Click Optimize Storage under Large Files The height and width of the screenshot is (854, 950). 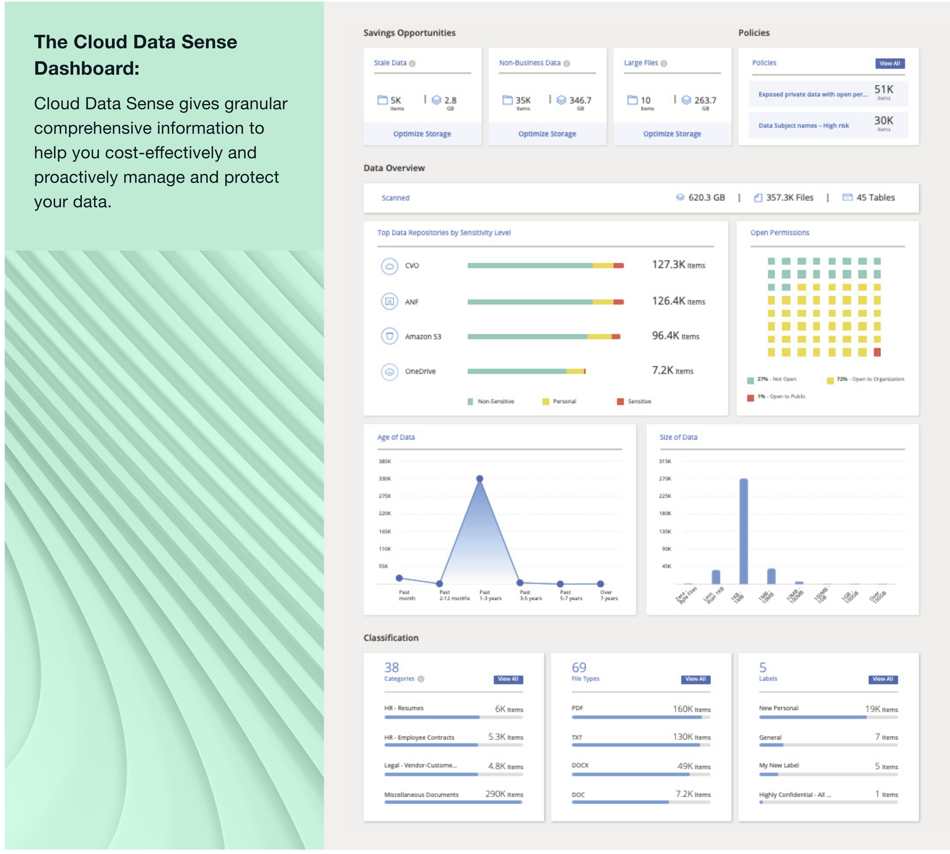click(672, 134)
